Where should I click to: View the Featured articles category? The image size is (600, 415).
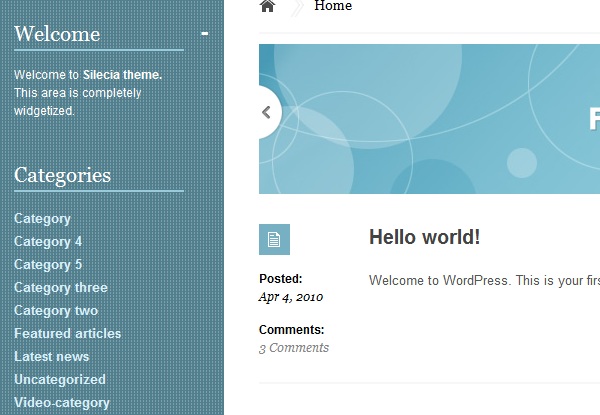click(x=67, y=333)
